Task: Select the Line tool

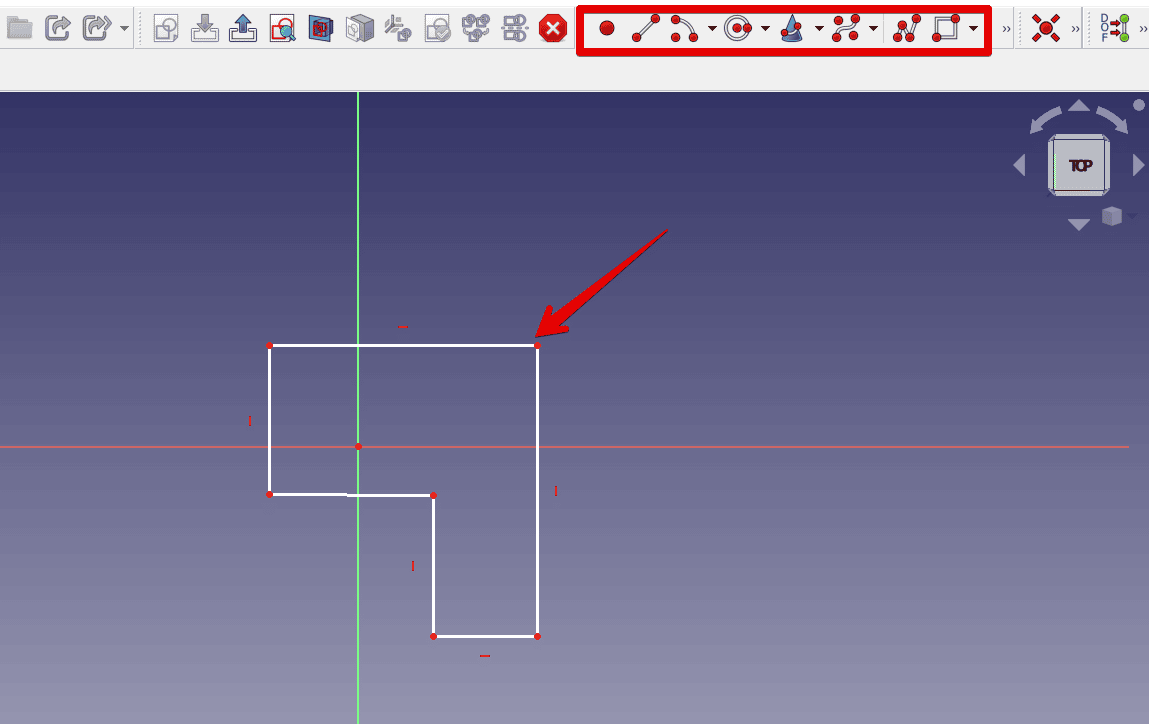Action: pos(645,28)
